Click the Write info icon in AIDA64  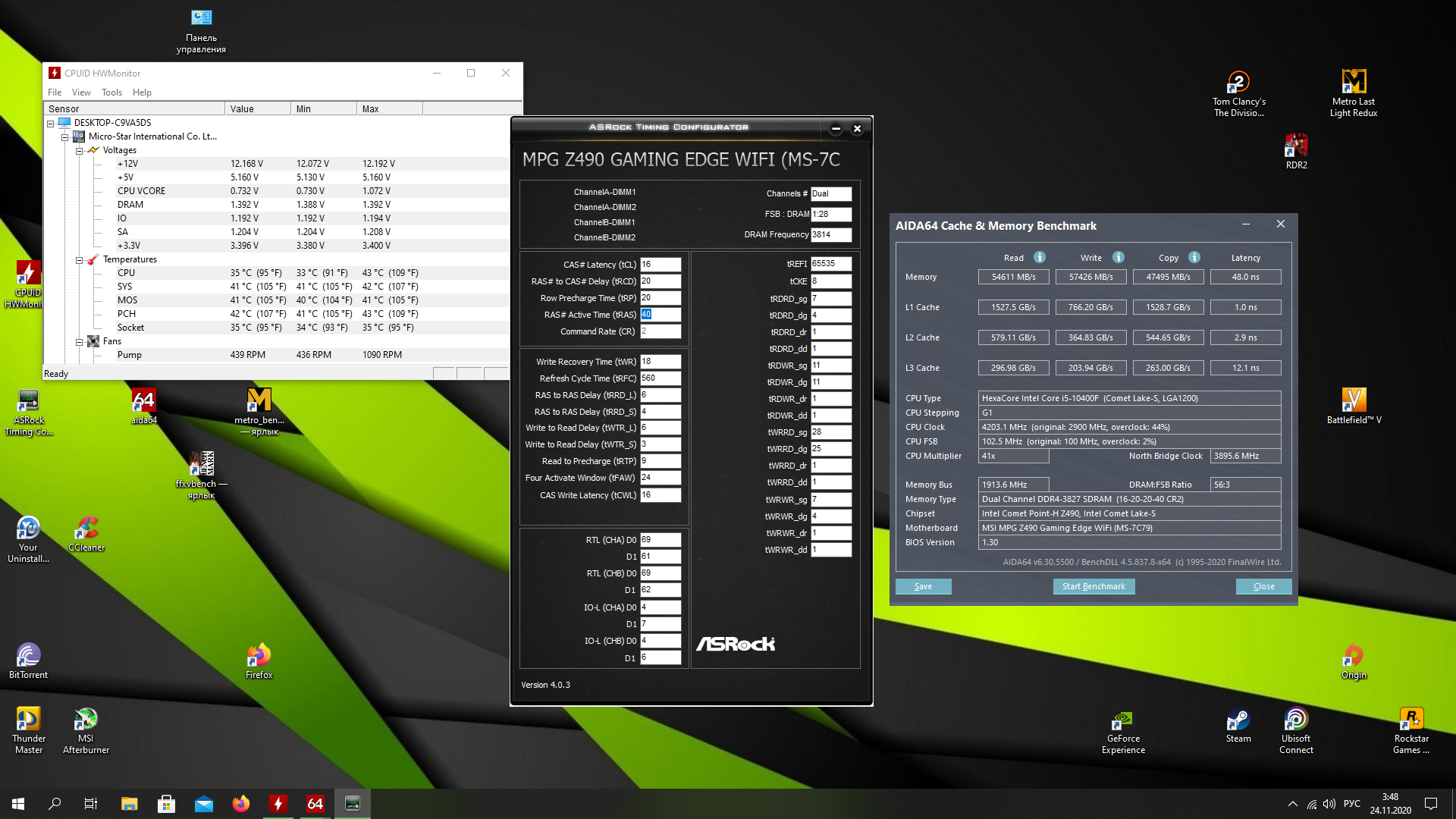coord(1119,257)
